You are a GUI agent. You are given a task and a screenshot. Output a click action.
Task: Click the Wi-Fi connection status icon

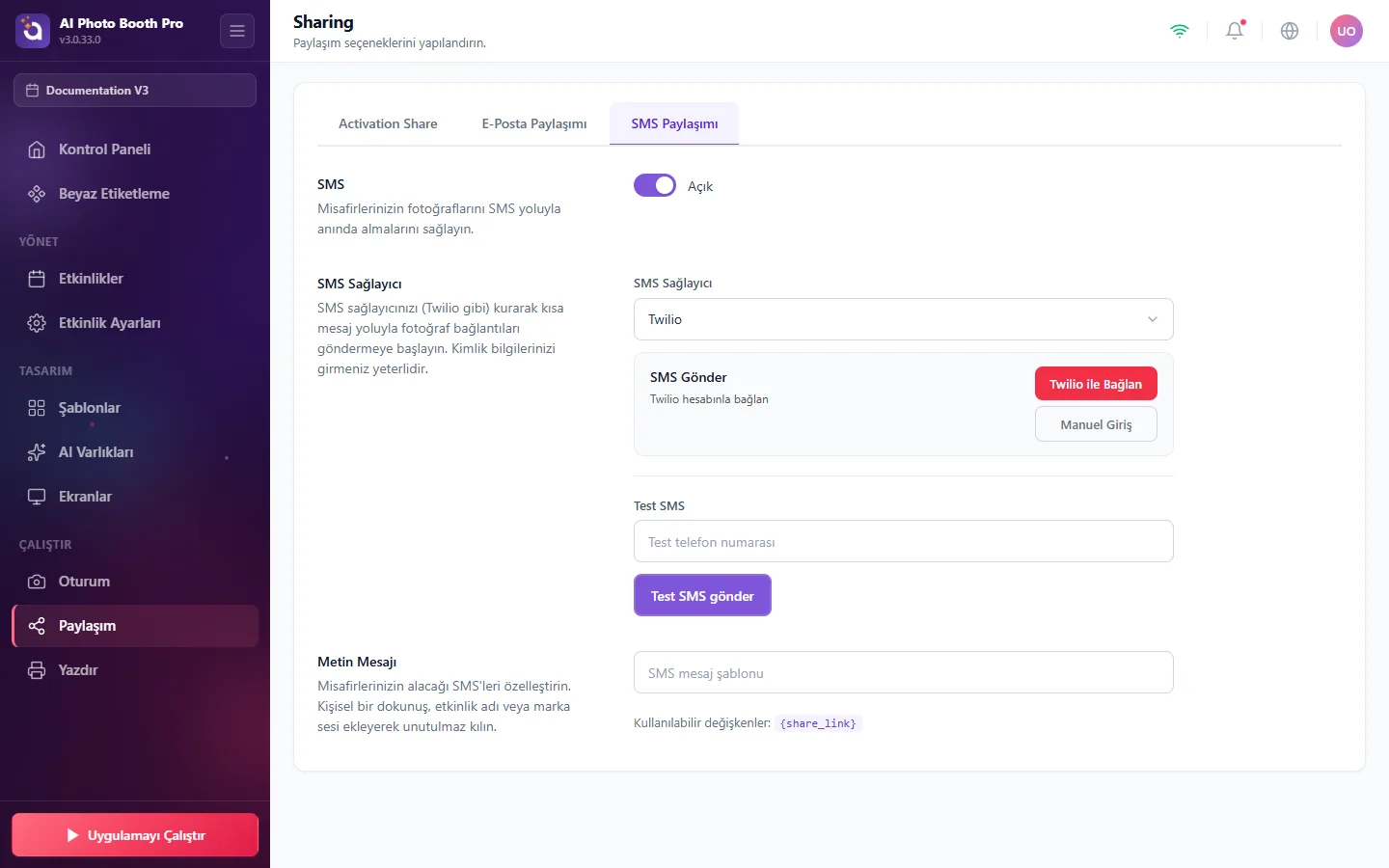[x=1180, y=31]
